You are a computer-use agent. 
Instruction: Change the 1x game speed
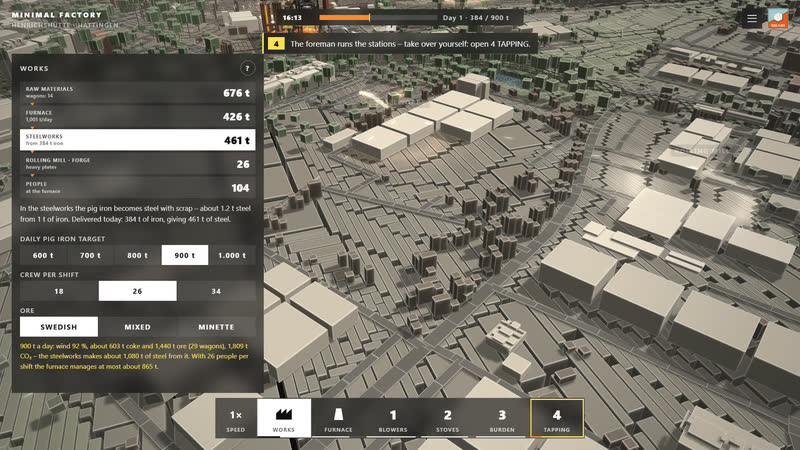(236, 418)
